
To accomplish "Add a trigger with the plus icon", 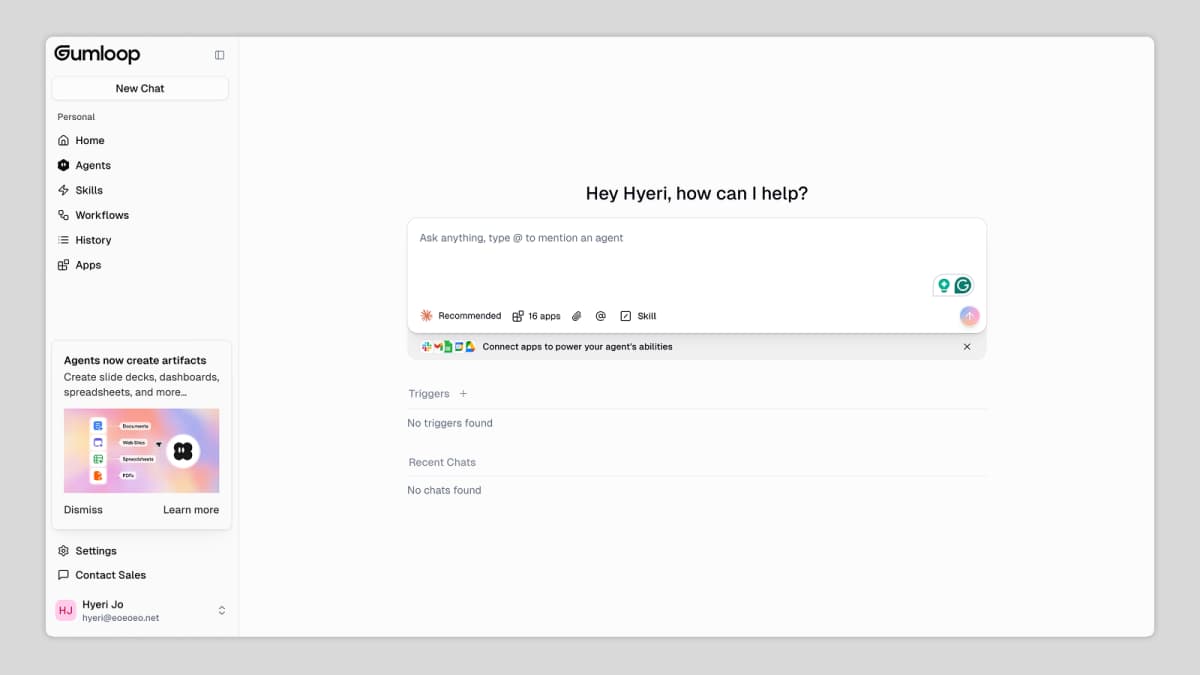I will [x=463, y=394].
